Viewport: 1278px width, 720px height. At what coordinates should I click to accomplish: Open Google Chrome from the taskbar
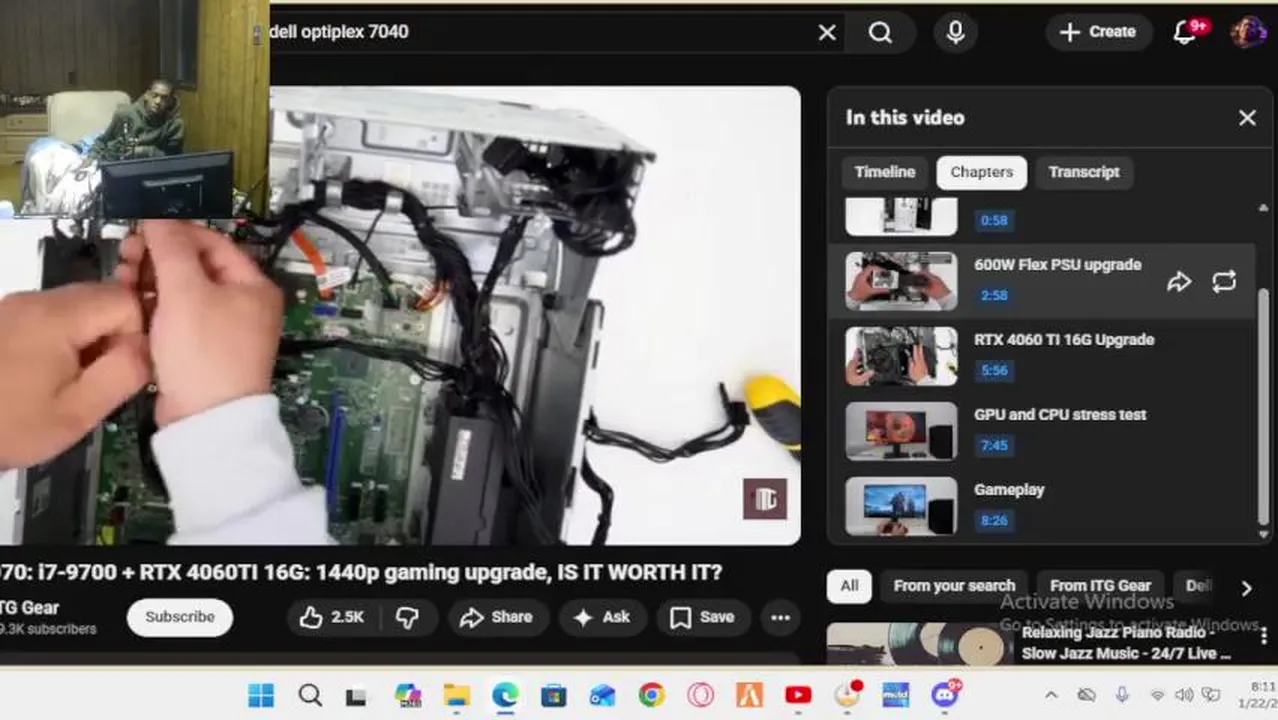pyautogui.click(x=651, y=695)
